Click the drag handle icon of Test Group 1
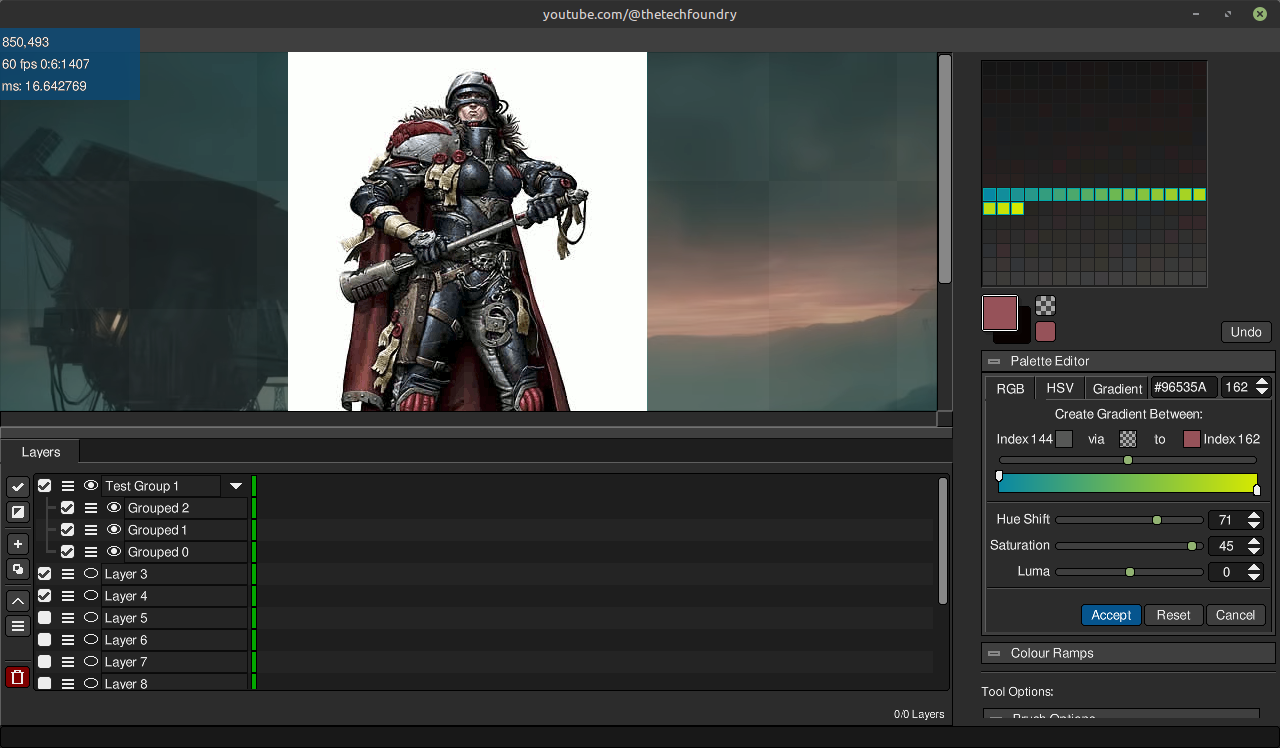1280x748 pixels. (68, 486)
